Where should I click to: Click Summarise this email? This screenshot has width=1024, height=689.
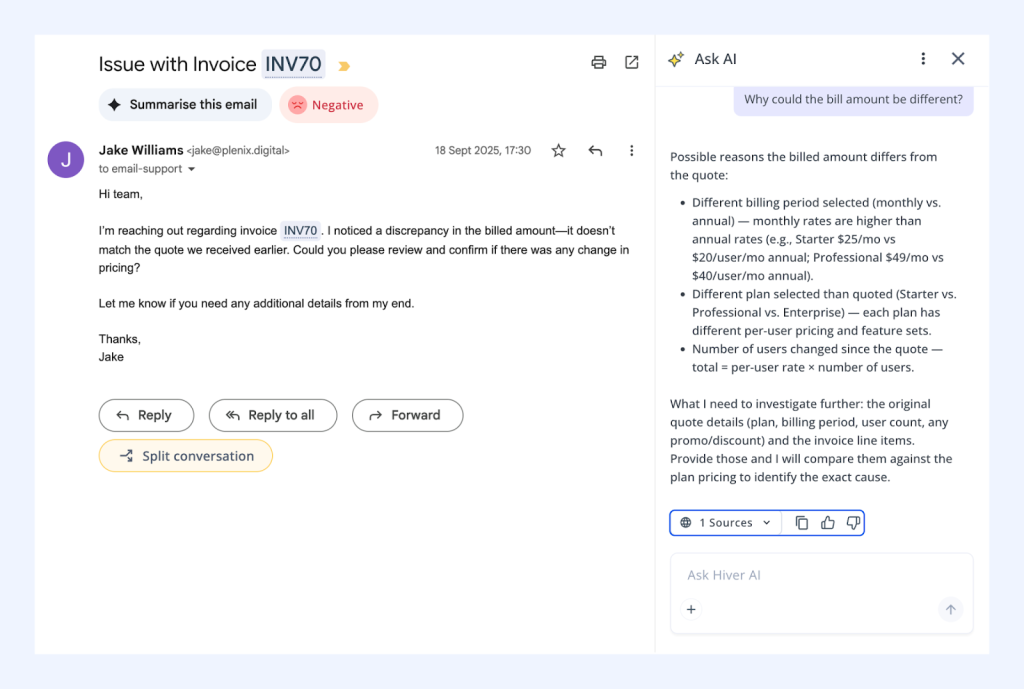[185, 104]
